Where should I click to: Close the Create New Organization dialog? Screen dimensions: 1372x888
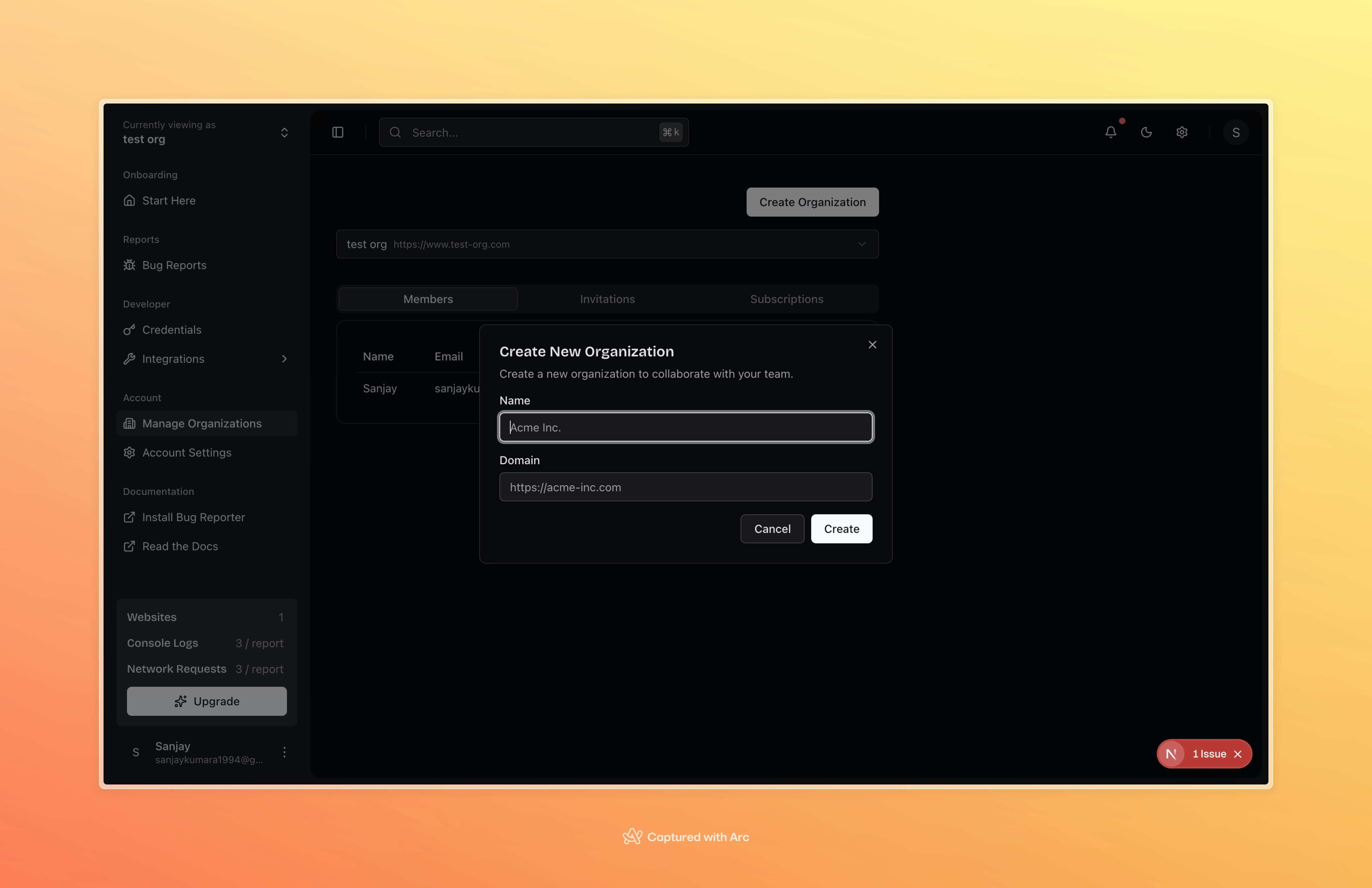coord(872,345)
